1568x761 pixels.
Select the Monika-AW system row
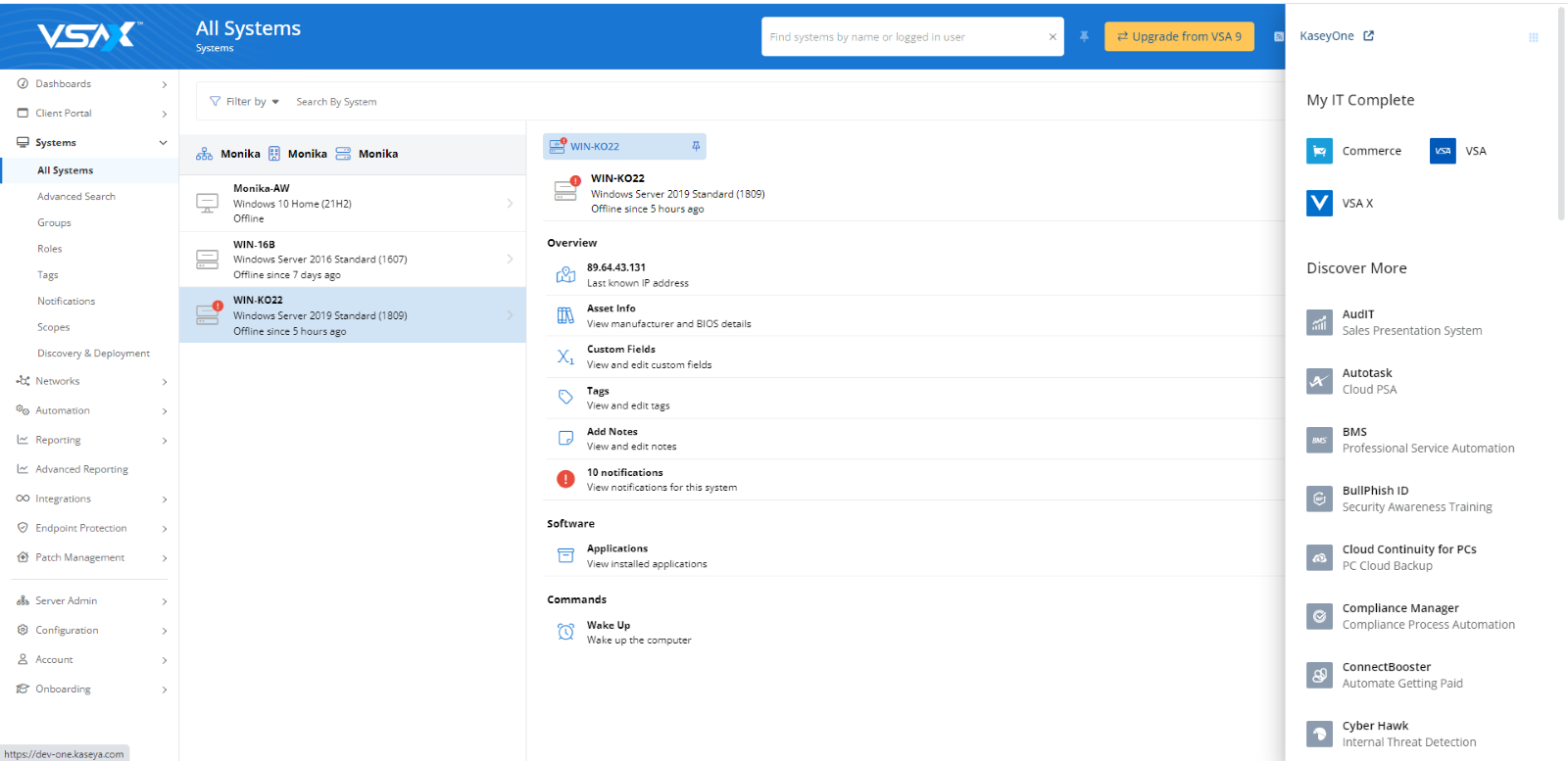353,203
